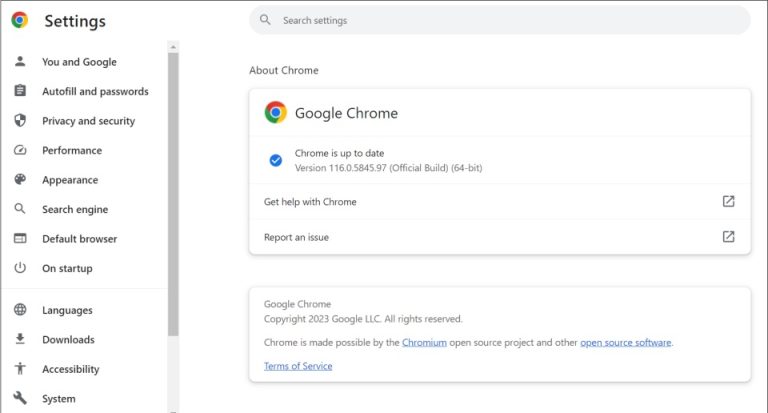Click the Appearance palette icon
This screenshot has height=413, width=768.
[20, 180]
